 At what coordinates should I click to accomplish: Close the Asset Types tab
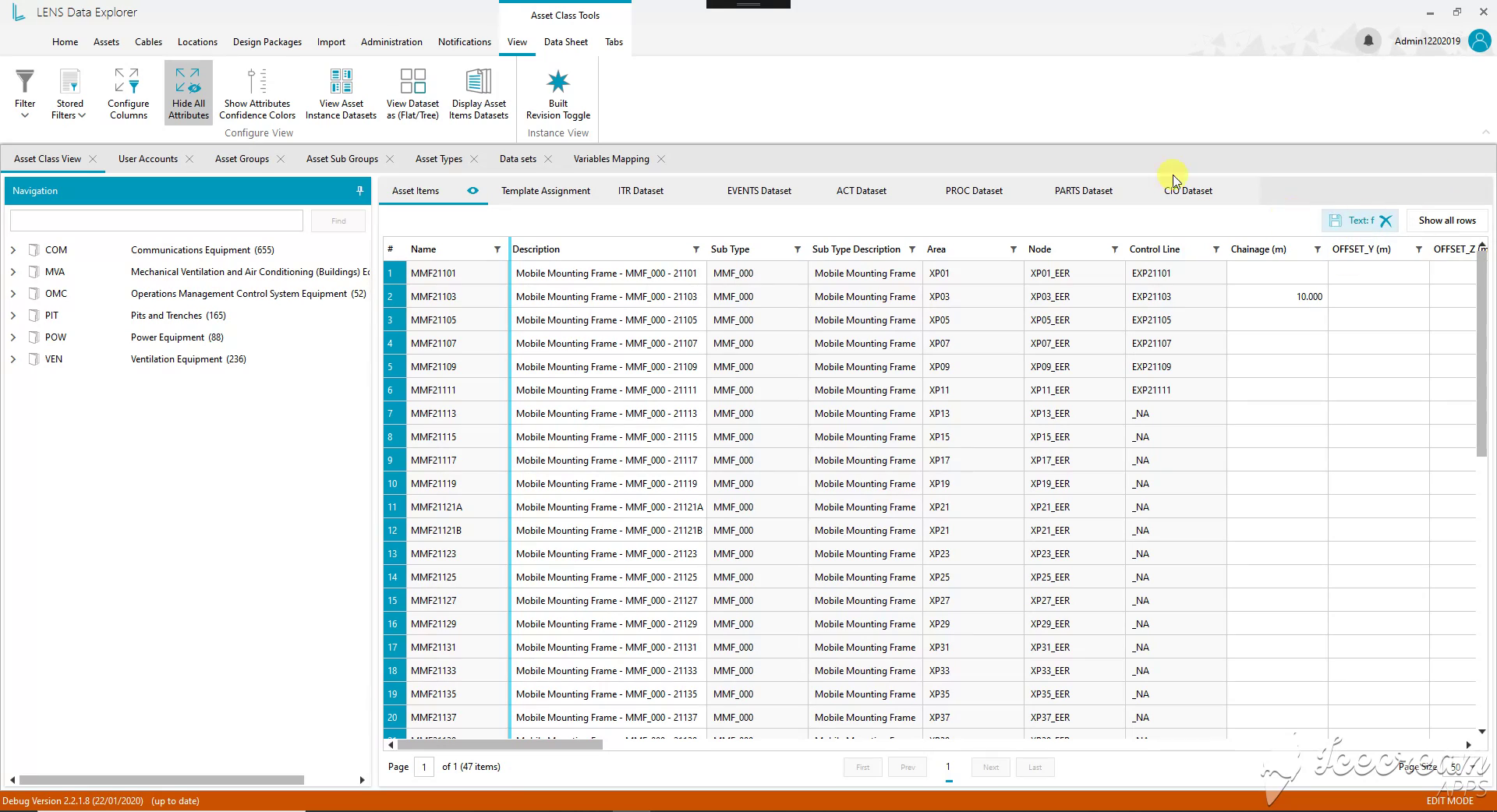474,159
